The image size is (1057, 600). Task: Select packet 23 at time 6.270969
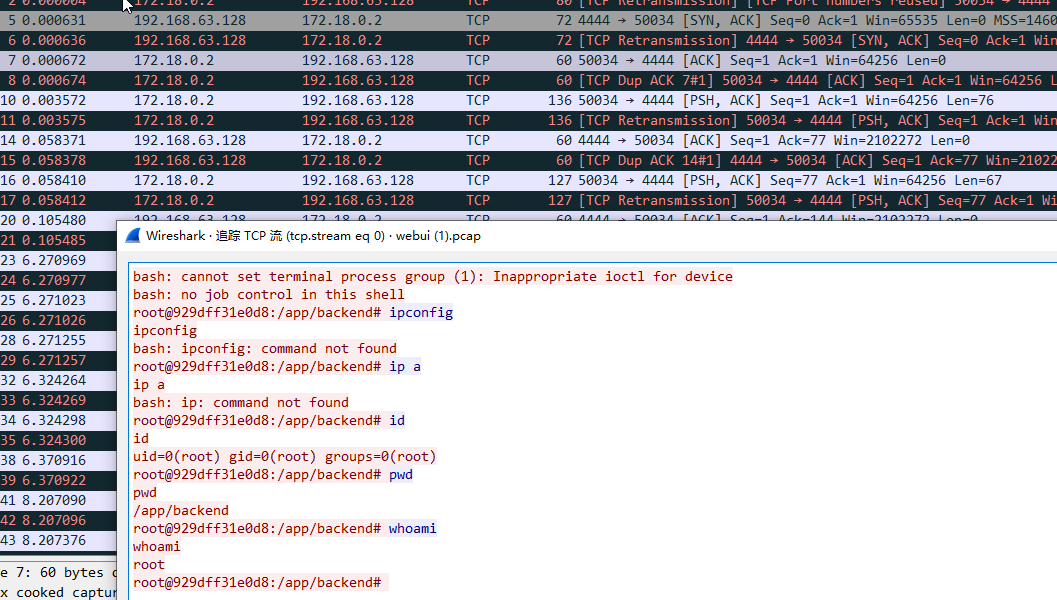[58, 260]
